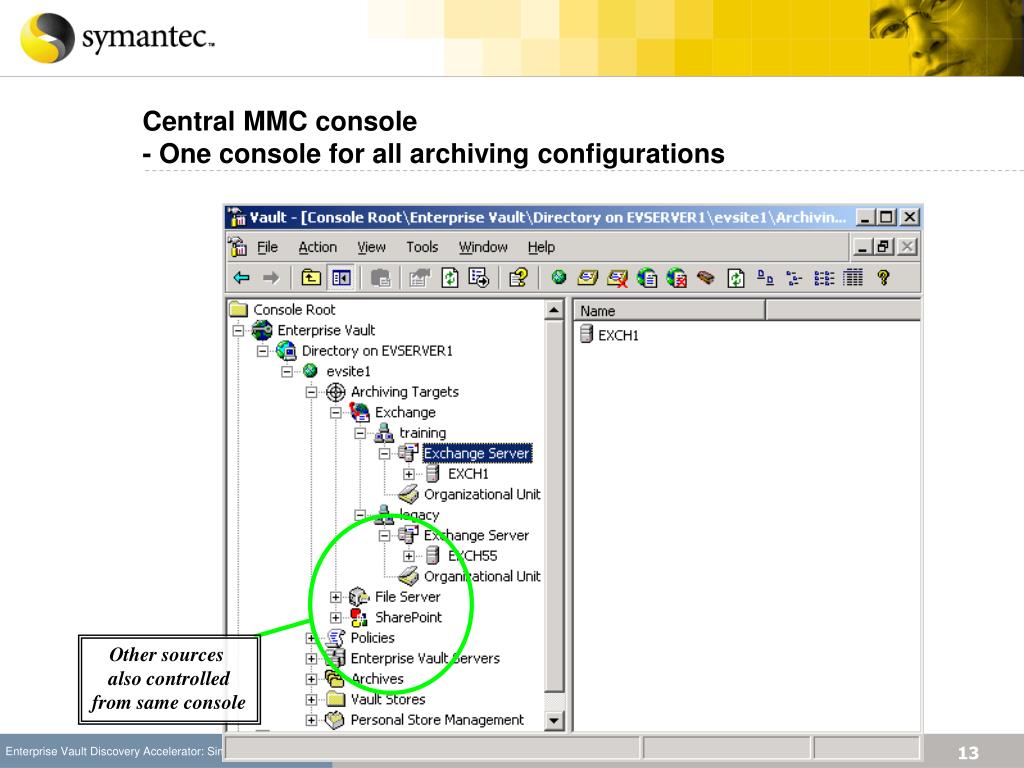Expand the SharePoint node
The image size is (1024, 768).
click(x=336, y=618)
